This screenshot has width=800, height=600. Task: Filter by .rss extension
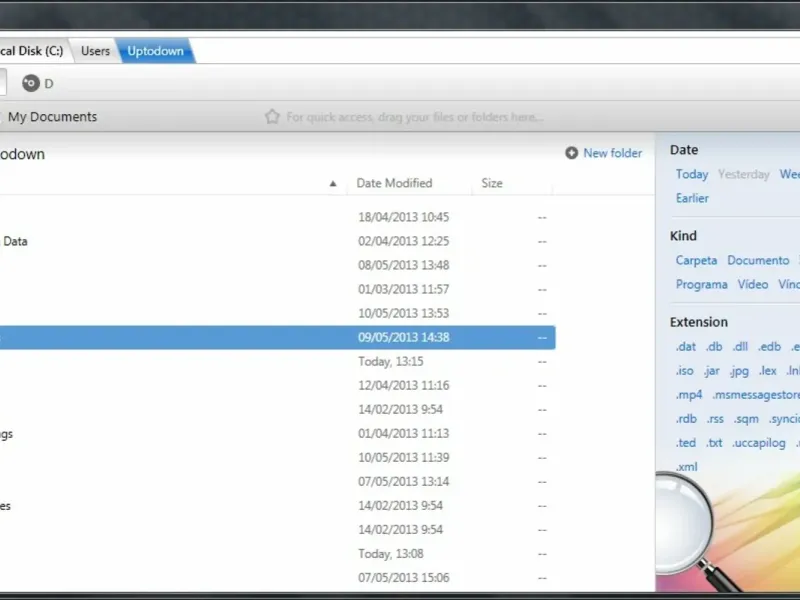tap(715, 419)
